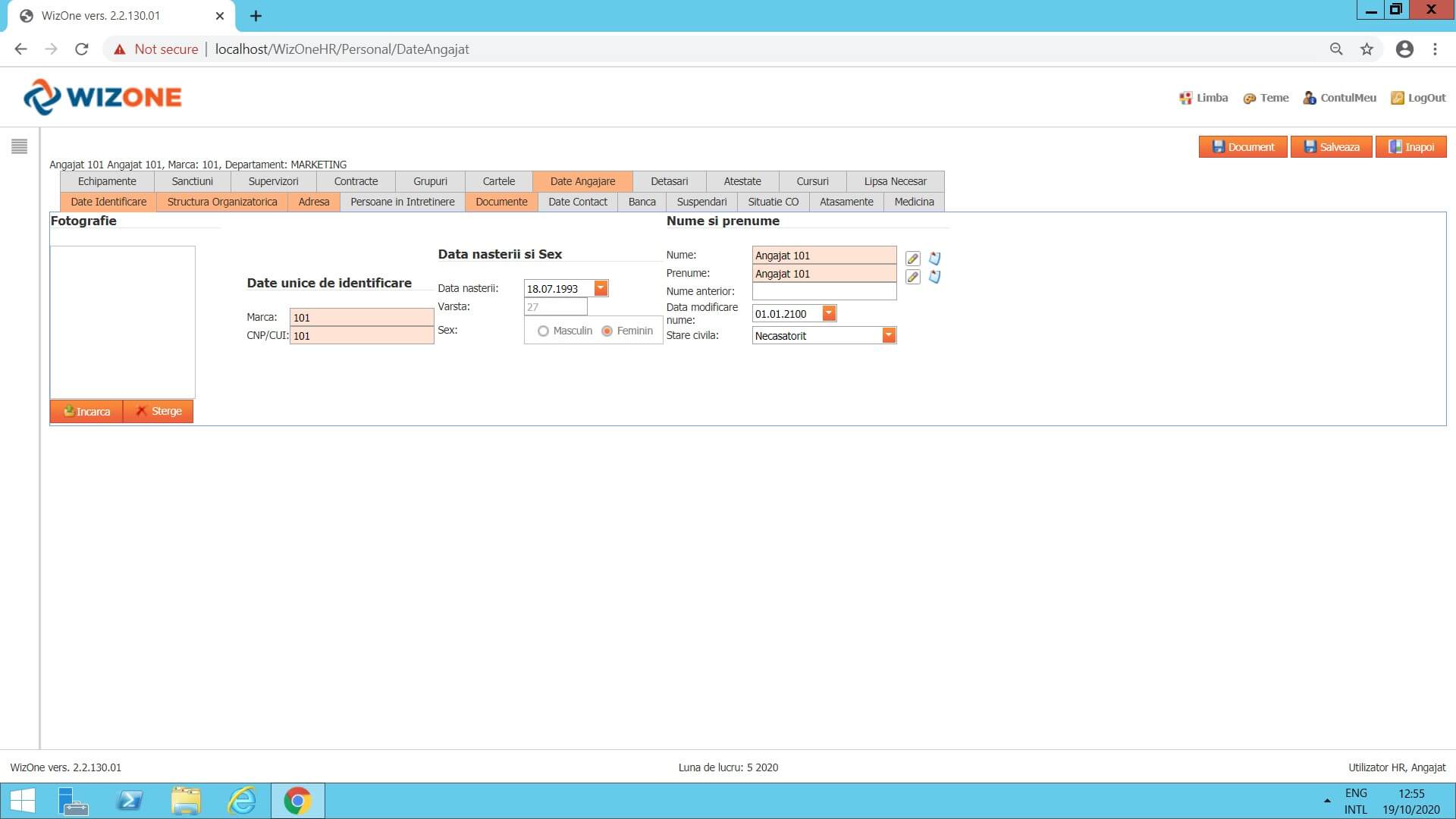Click the note history icon beside Prenume
The height and width of the screenshot is (819, 1456).
[934, 277]
